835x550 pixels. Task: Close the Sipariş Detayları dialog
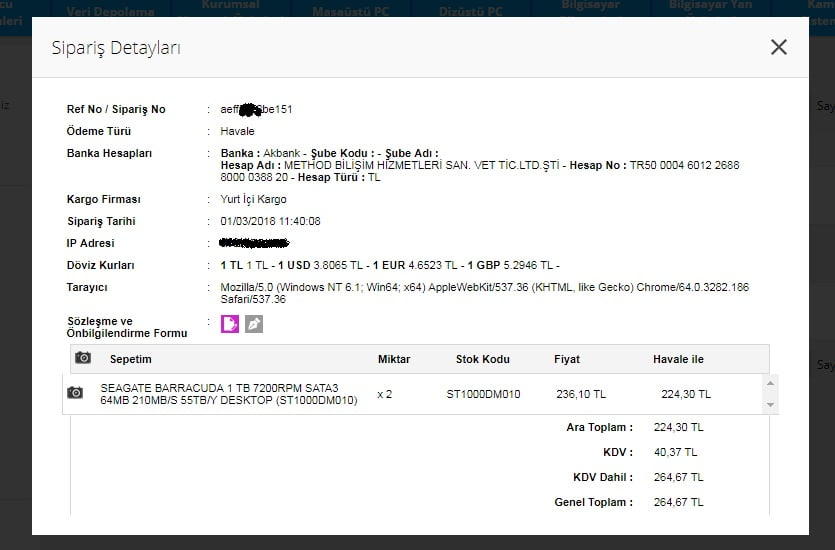click(x=778, y=47)
